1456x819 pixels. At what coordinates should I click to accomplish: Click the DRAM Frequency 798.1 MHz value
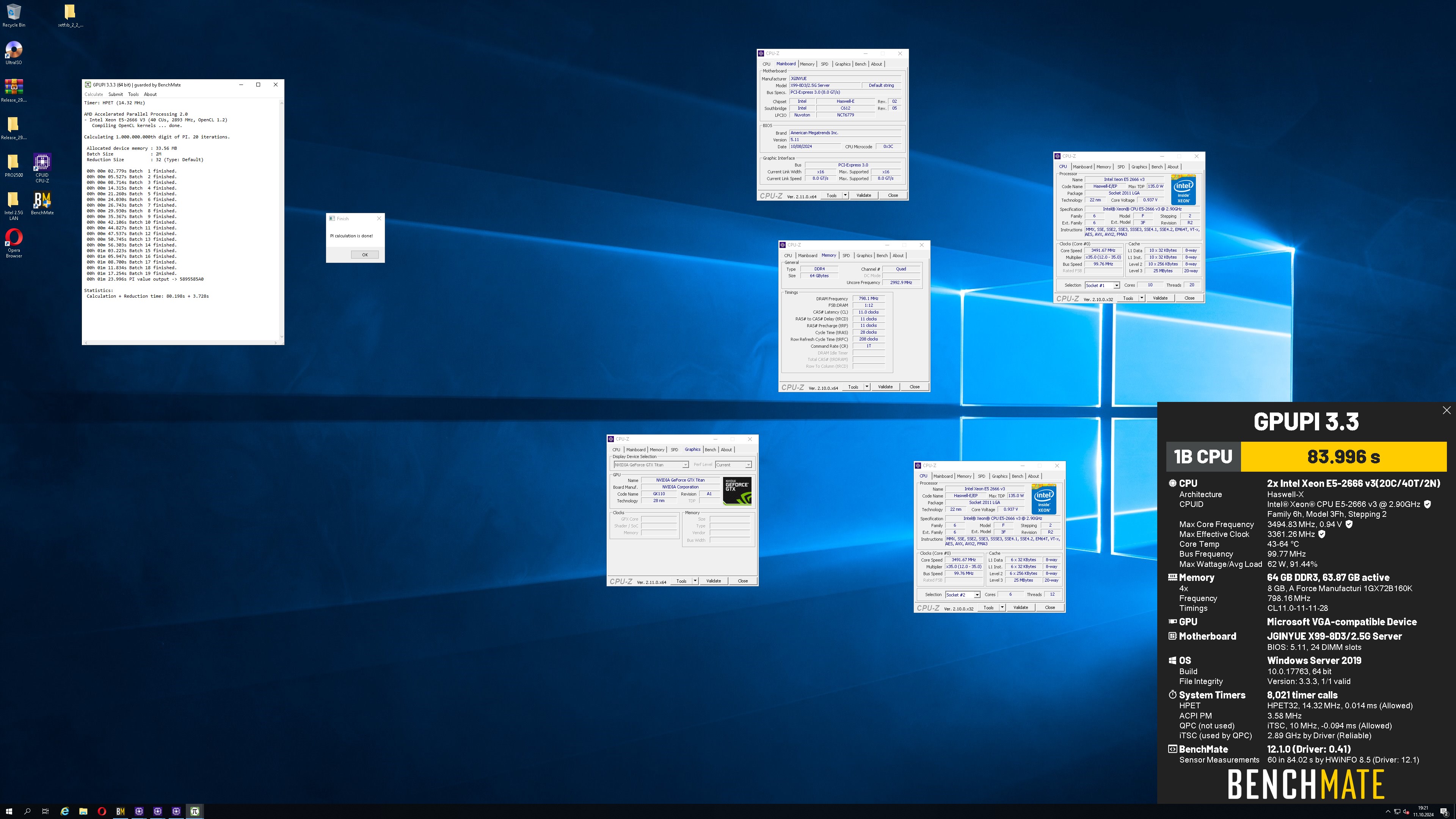tap(868, 298)
